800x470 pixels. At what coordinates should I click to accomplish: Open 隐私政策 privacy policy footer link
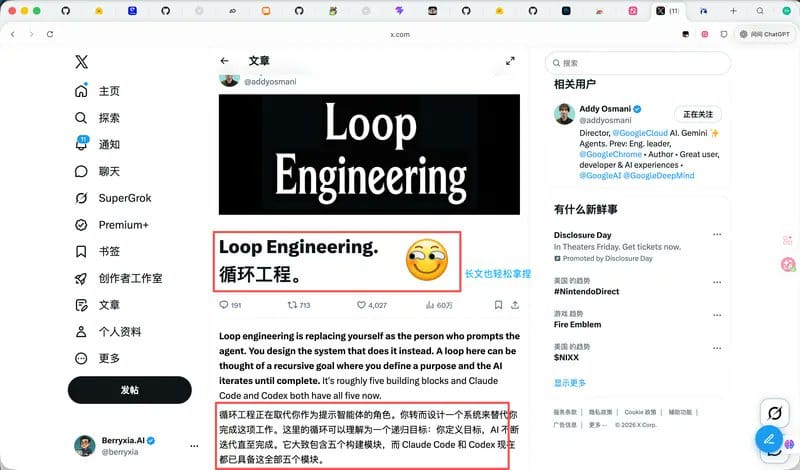click(x=601, y=412)
